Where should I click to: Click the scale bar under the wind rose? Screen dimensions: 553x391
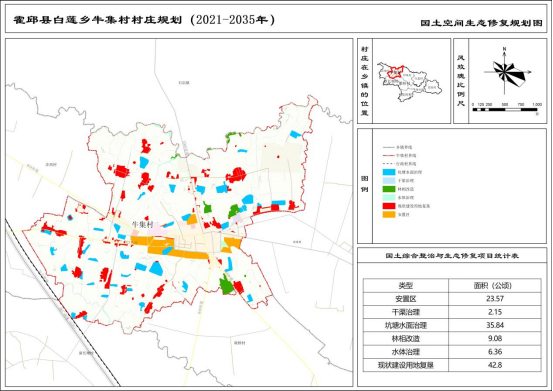click(x=505, y=110)
